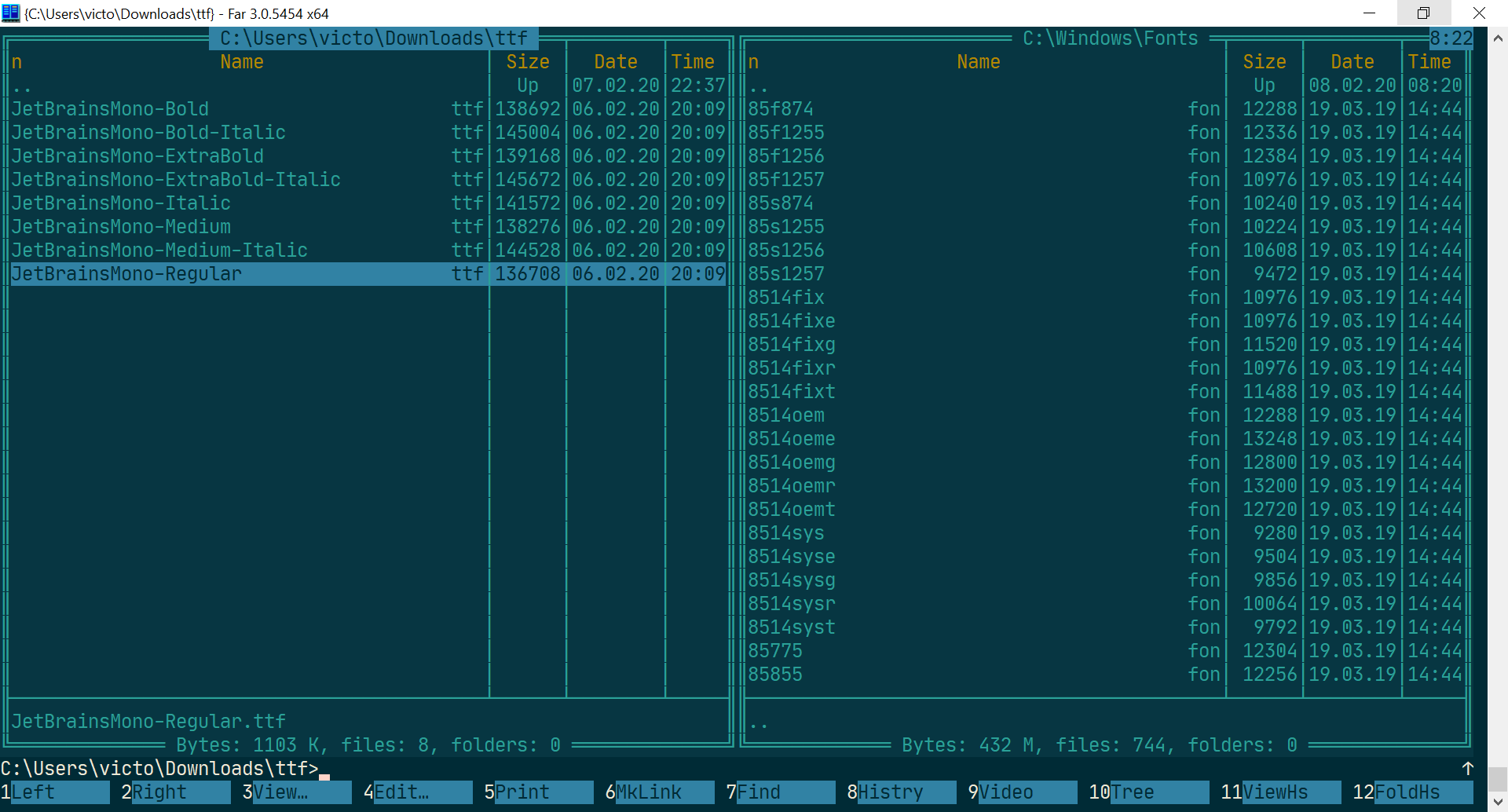Click the Name column header in Fonts panel

click(x=979, y=61)
